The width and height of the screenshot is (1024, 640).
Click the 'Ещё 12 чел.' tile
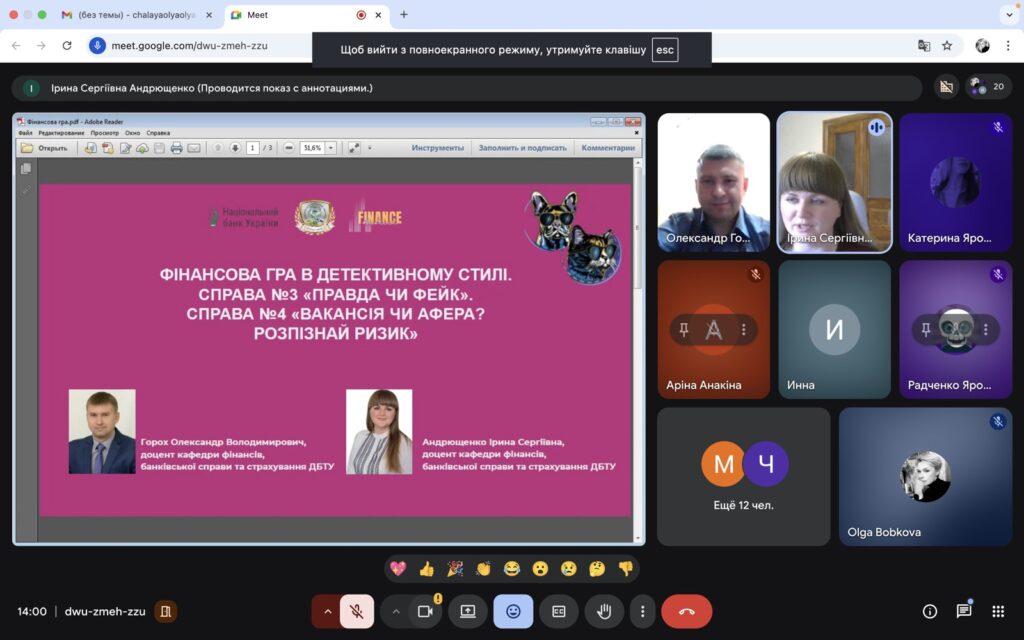point(744,477)
